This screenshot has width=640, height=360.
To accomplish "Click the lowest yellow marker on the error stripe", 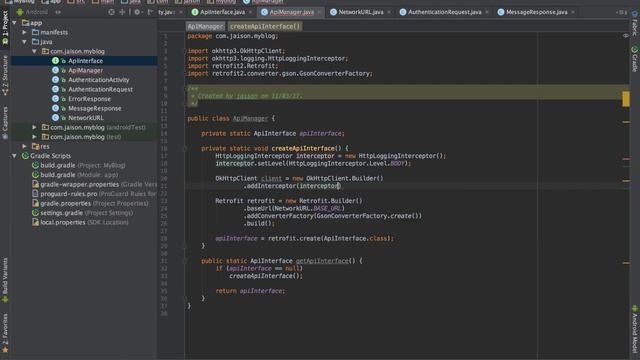I will coord(626,263).
